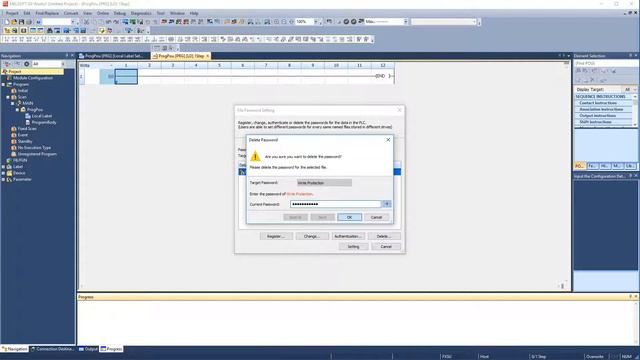Switch to the Progress bottom tab

112,349
